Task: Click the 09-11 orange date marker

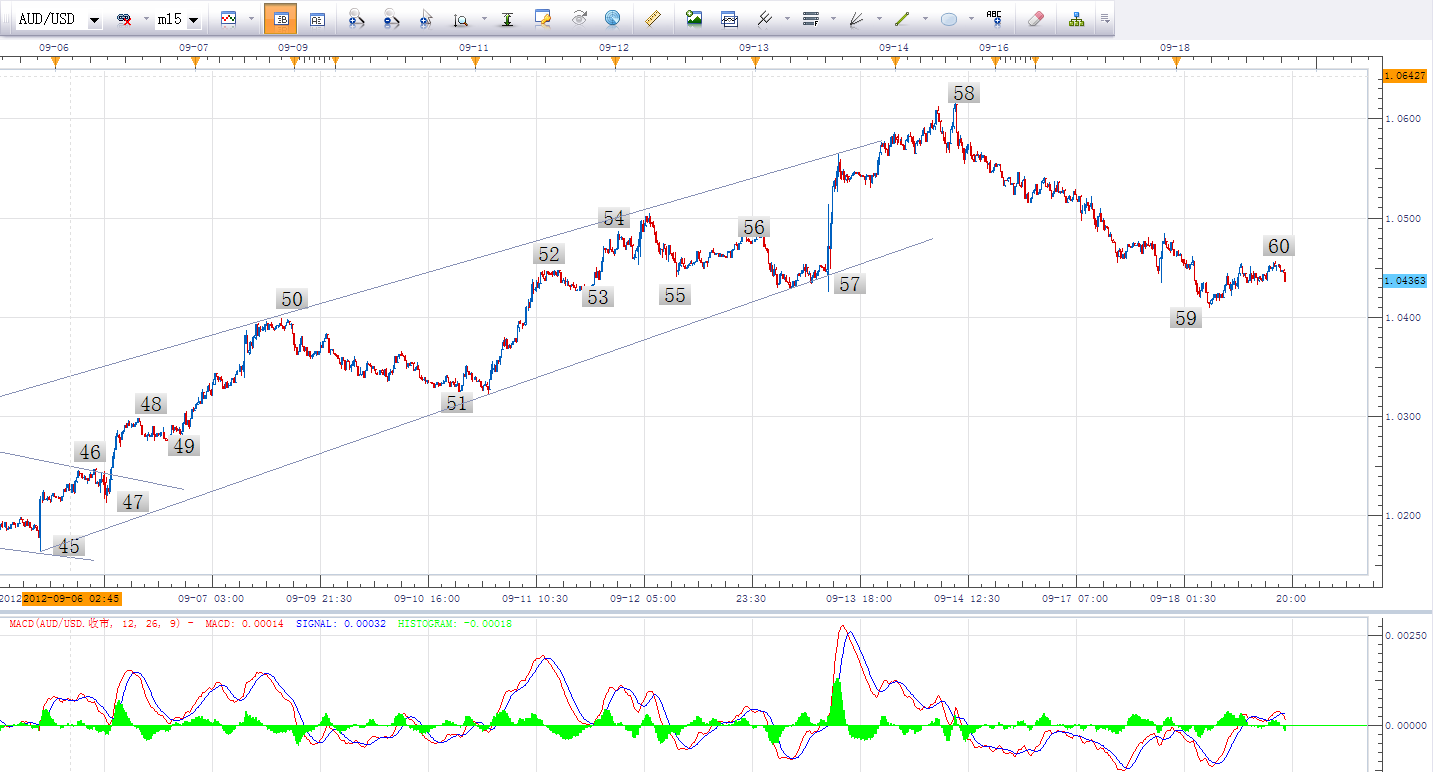Action: pos(476,63)
